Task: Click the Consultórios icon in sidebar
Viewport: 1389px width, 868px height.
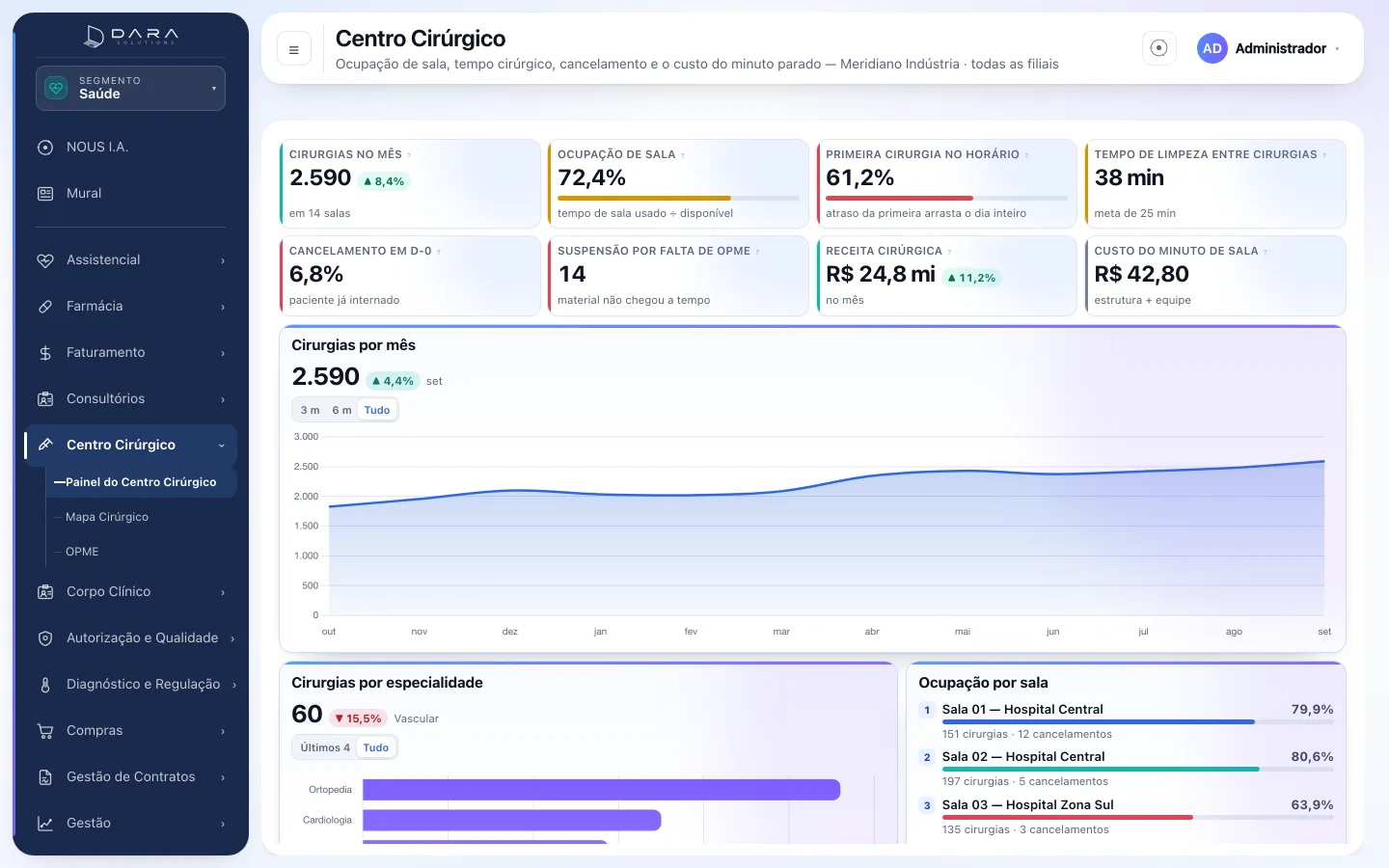Action: point(45,399)
